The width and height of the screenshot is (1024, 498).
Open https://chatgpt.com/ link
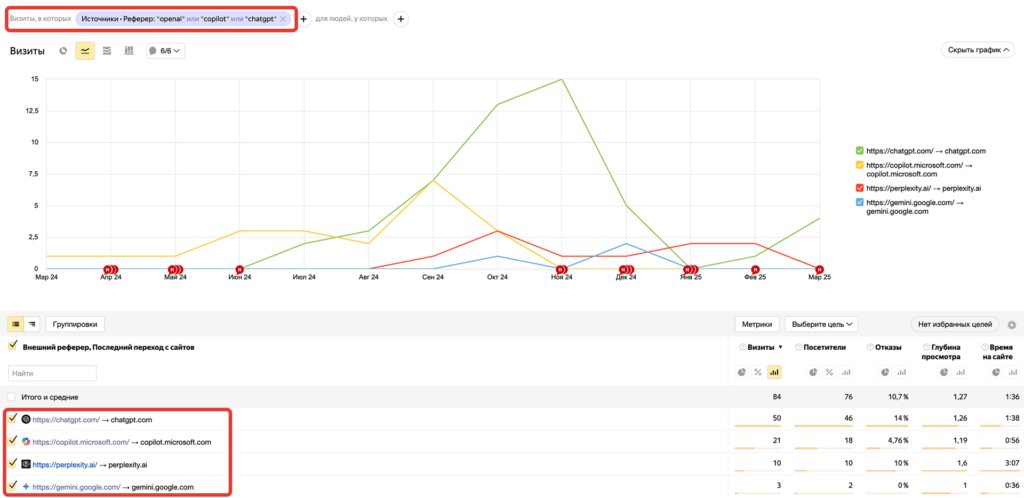[x=66, y=419]
